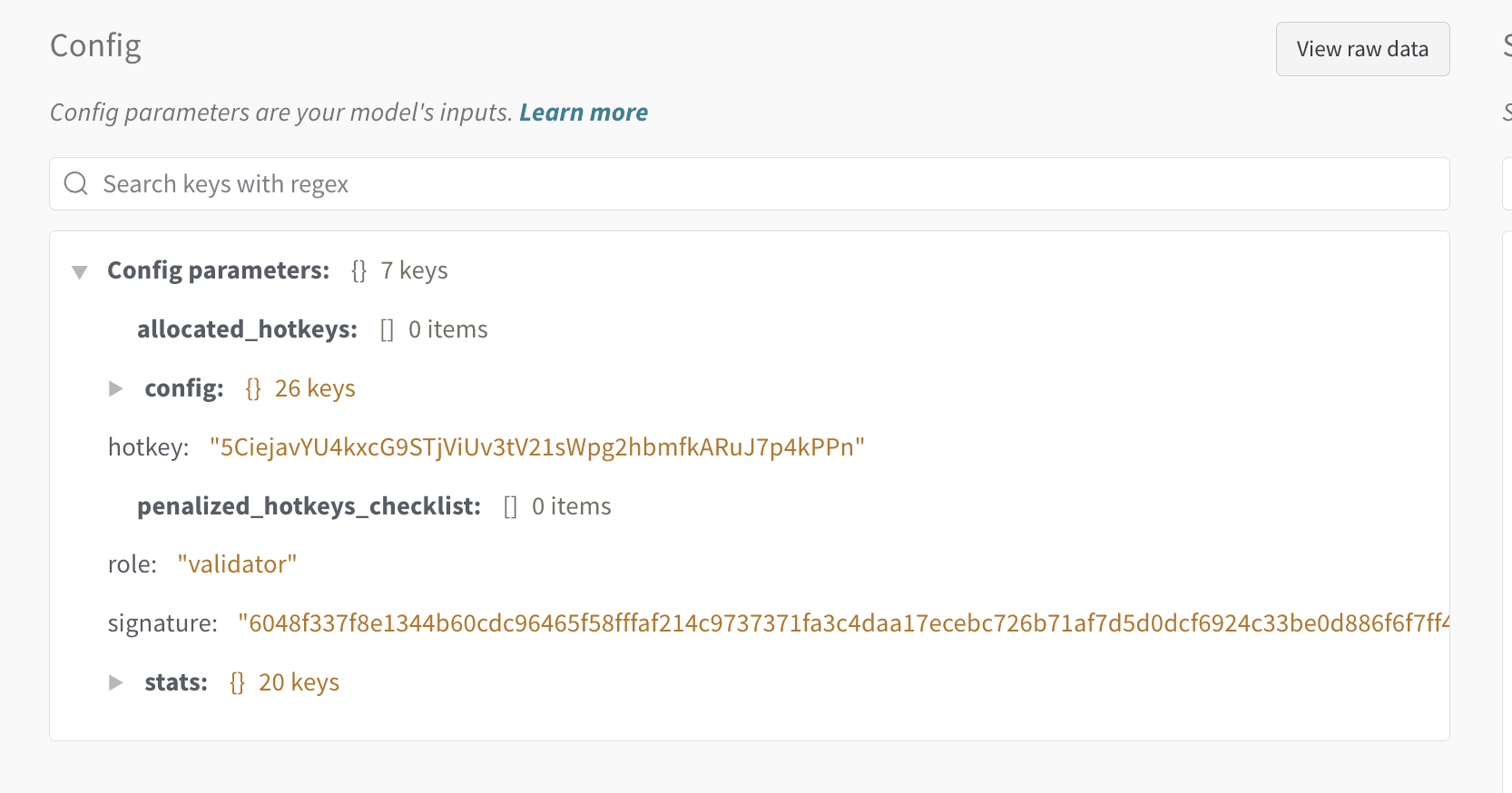Click the "validator" role value
Screen dimensions: 1512x793
[x=237, y=564]
